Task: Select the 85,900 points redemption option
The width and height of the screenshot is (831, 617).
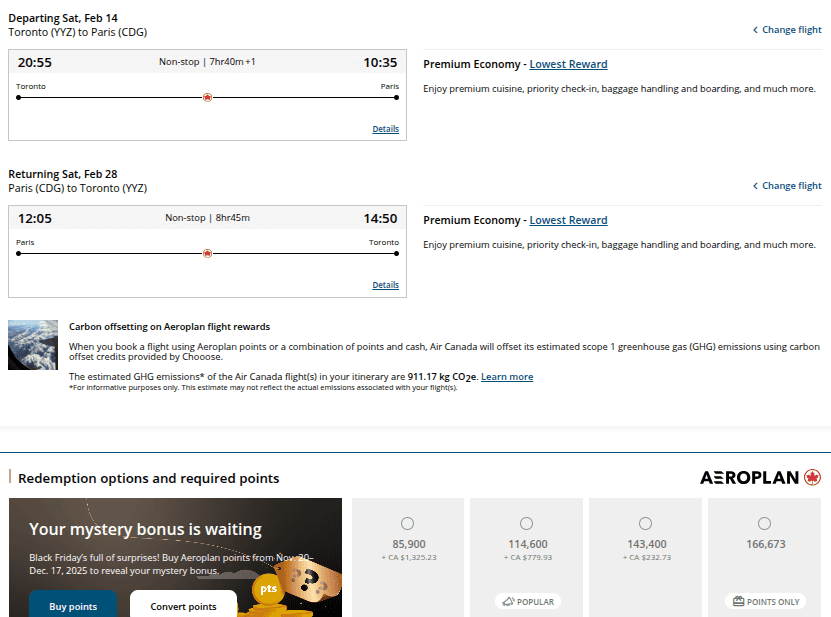Action: click(408, 524)
